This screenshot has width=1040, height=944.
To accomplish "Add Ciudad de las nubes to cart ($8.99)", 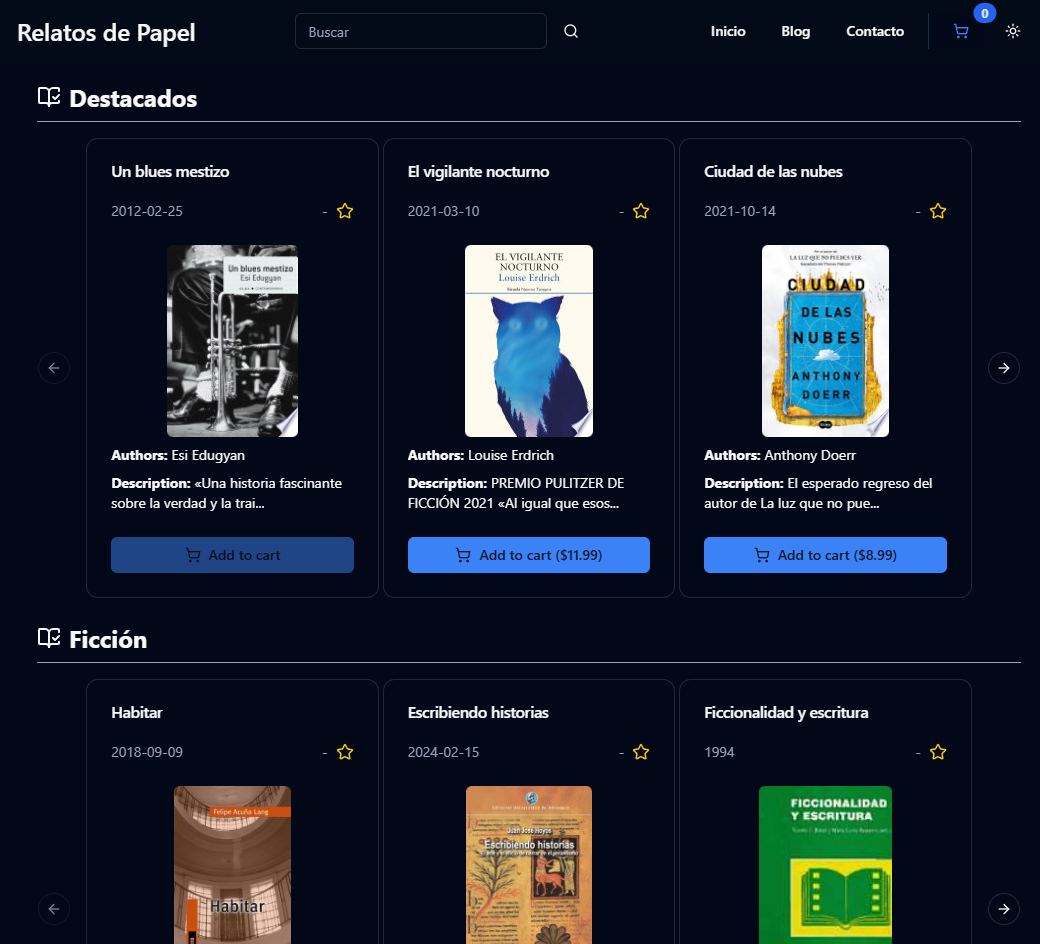I will [x=825, y=555].
